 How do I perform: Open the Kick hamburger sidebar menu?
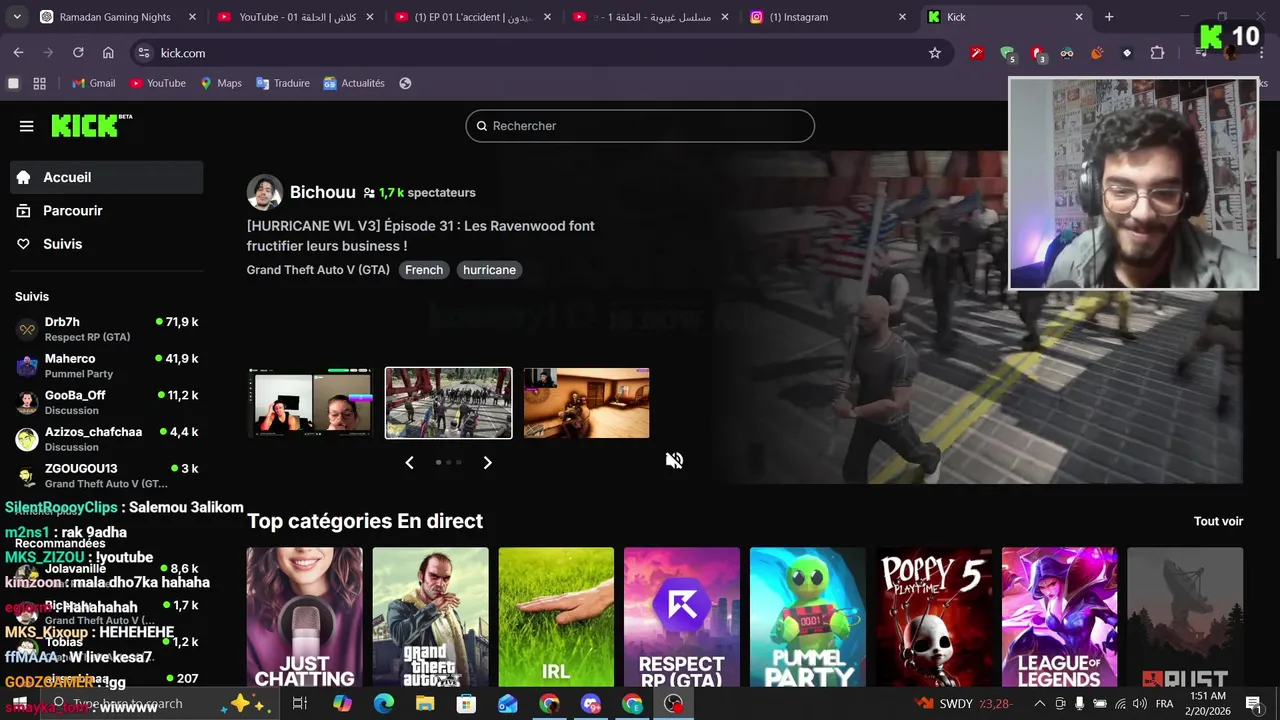tap(26, 126)
